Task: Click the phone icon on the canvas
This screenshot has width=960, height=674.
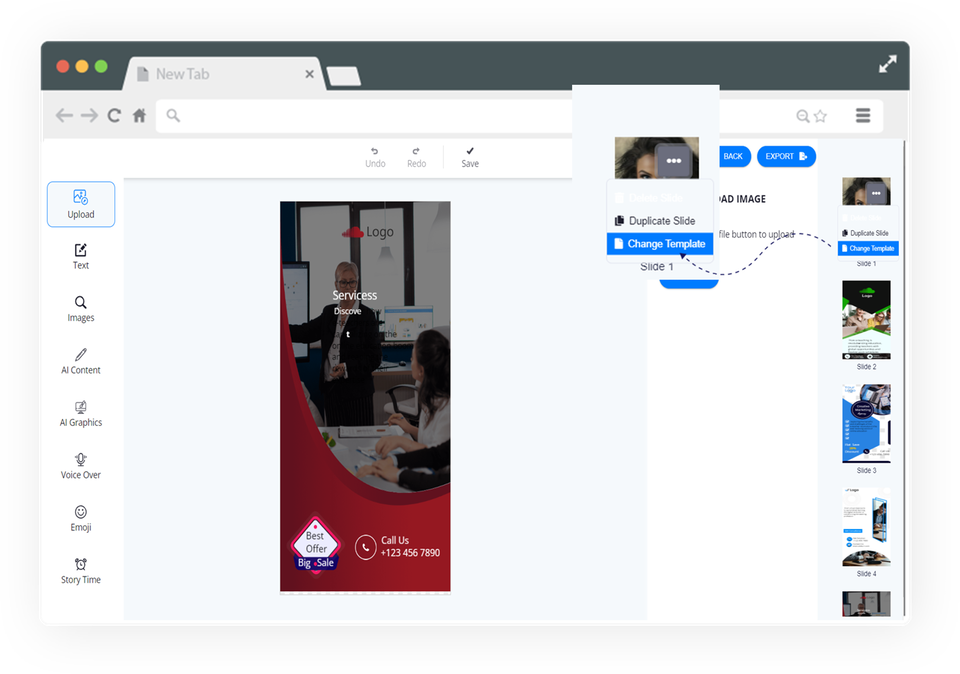Action: pos(366,547)
